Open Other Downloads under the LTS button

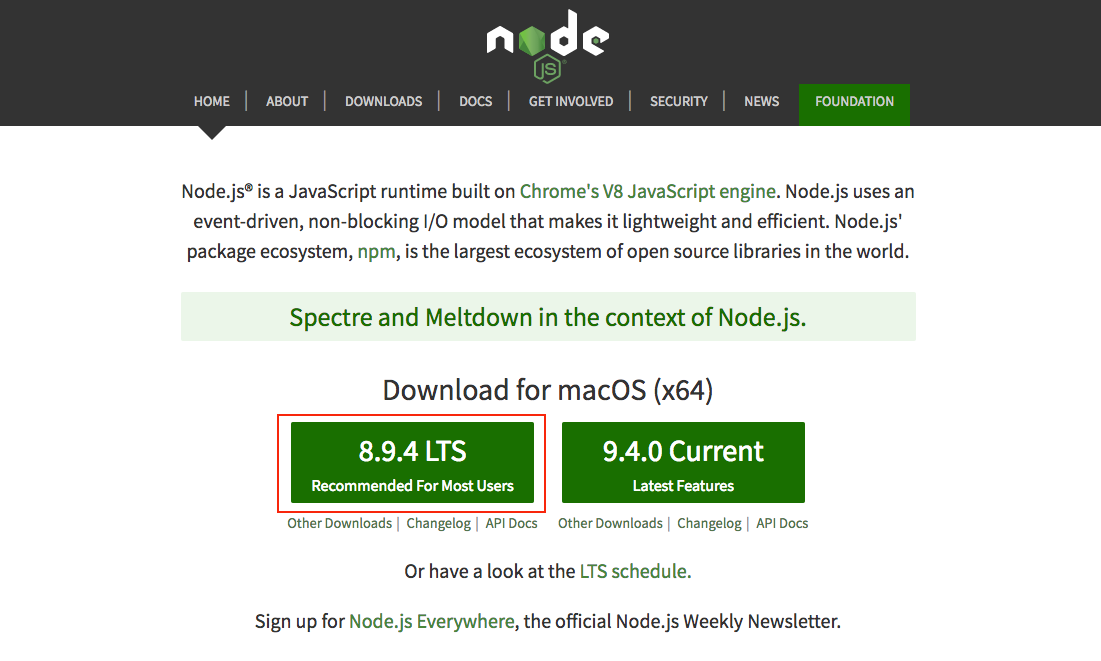(x=340, y=523)
